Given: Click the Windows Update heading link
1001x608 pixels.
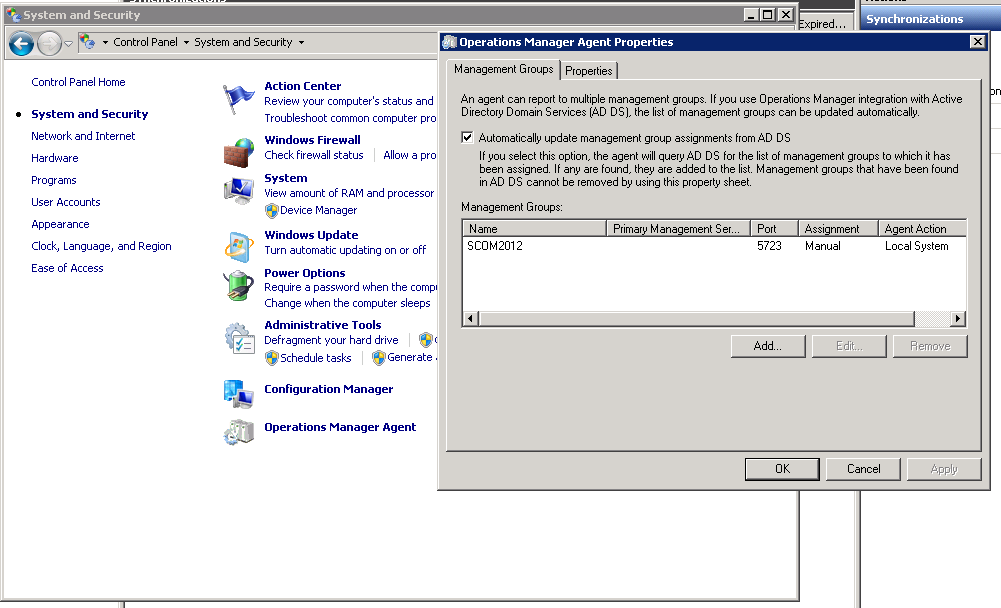Looking at the screenshot, I should [x=311, y=235].
